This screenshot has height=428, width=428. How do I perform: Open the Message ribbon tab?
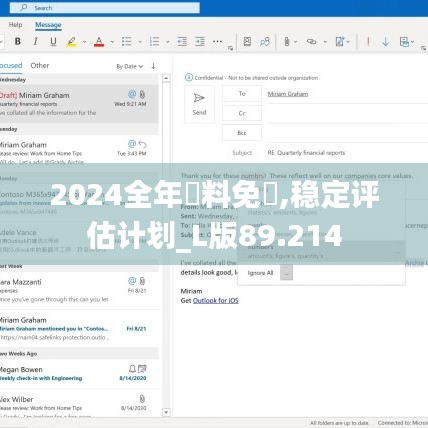(x=48, y=25)
